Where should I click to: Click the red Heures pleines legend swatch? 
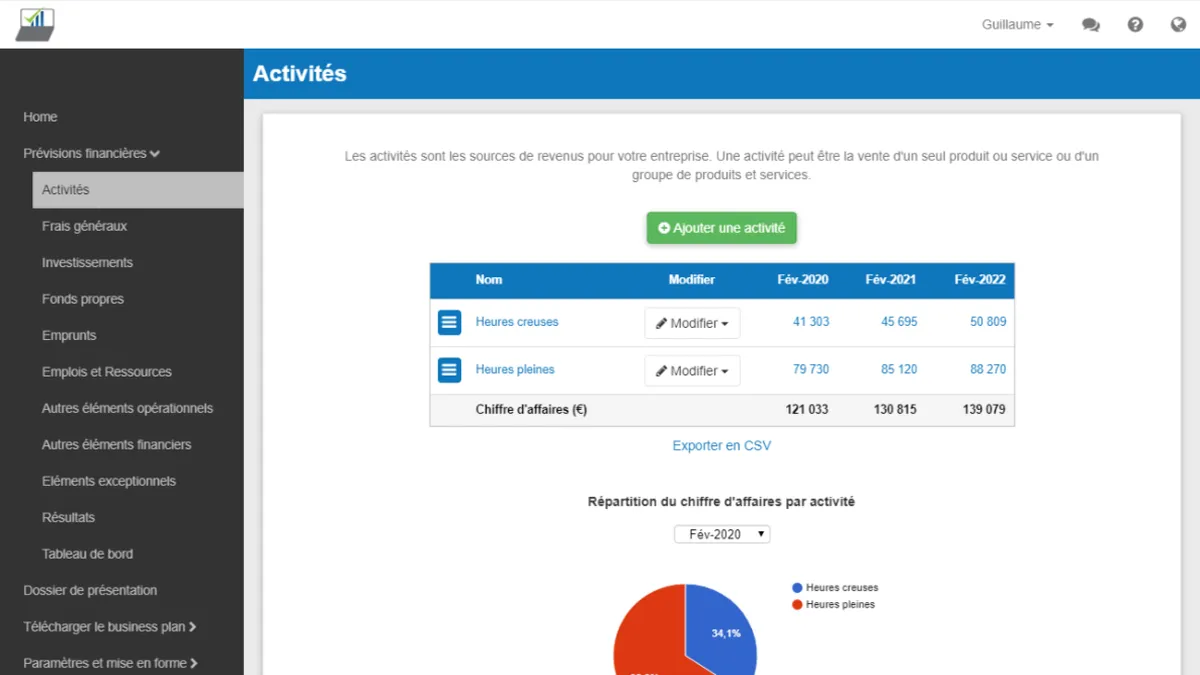[797, 605]
